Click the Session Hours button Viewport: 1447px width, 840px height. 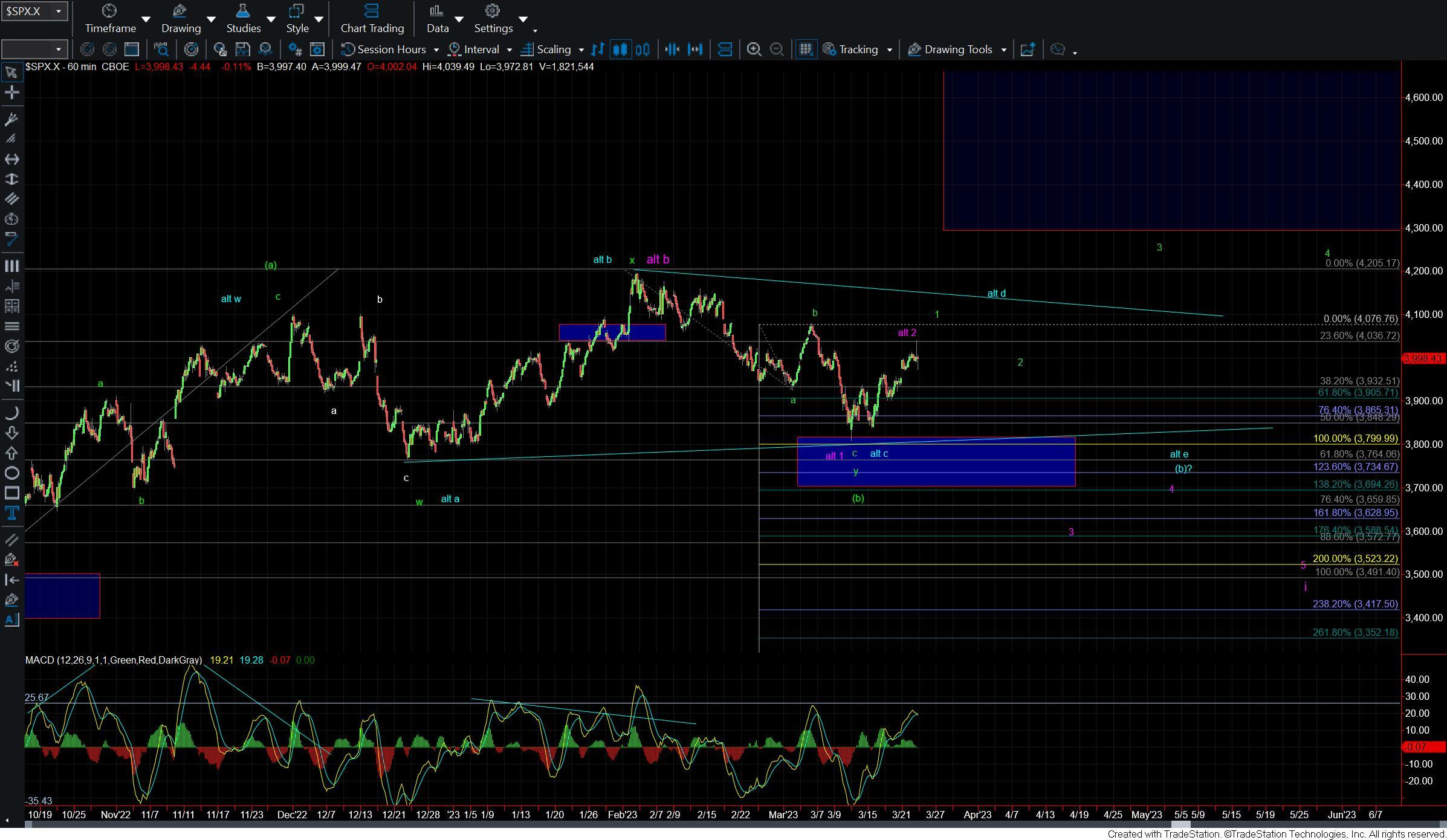[384, 50]
